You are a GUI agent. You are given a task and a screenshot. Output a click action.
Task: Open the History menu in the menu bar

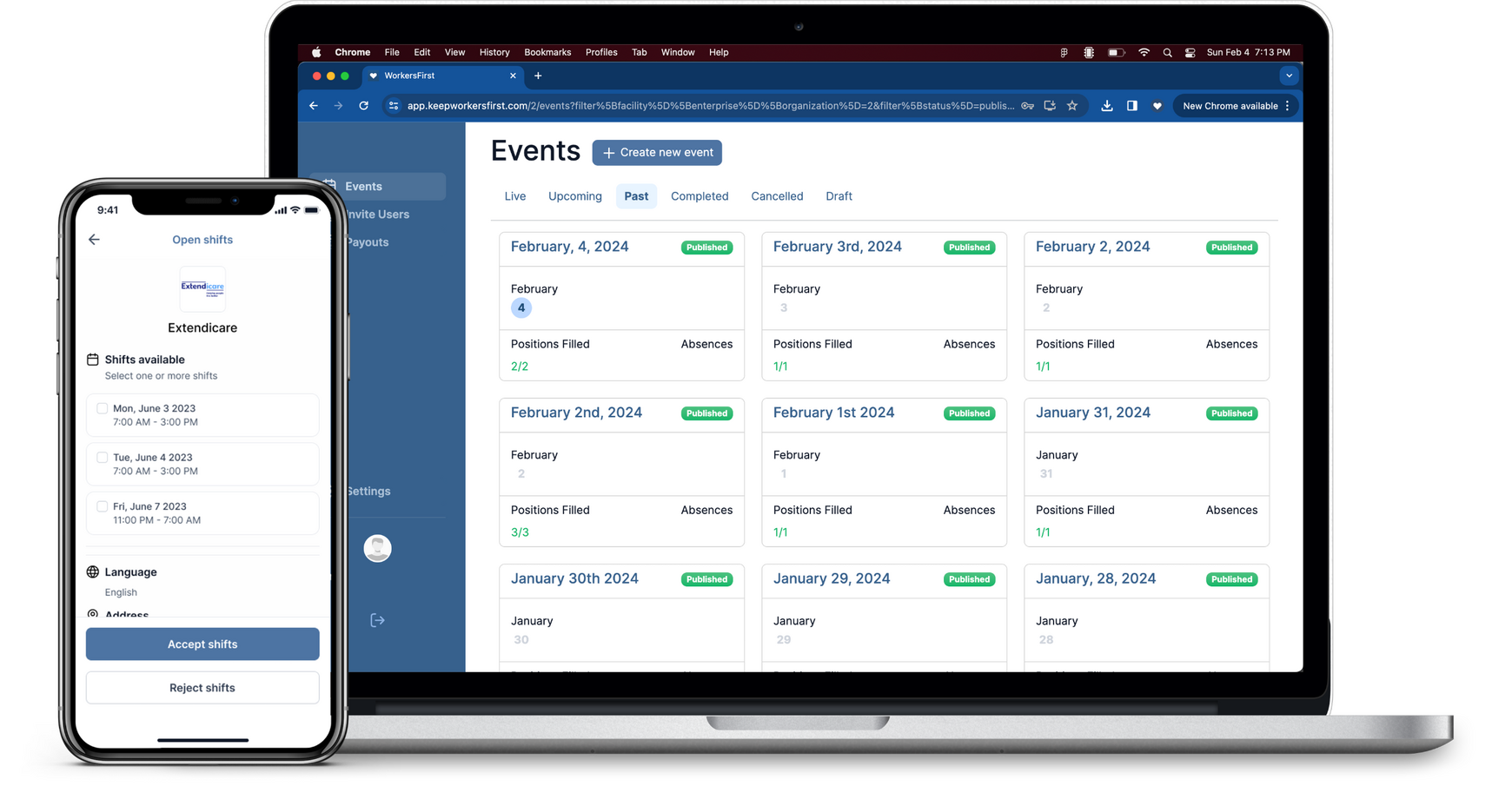click(x=494, y=52)
